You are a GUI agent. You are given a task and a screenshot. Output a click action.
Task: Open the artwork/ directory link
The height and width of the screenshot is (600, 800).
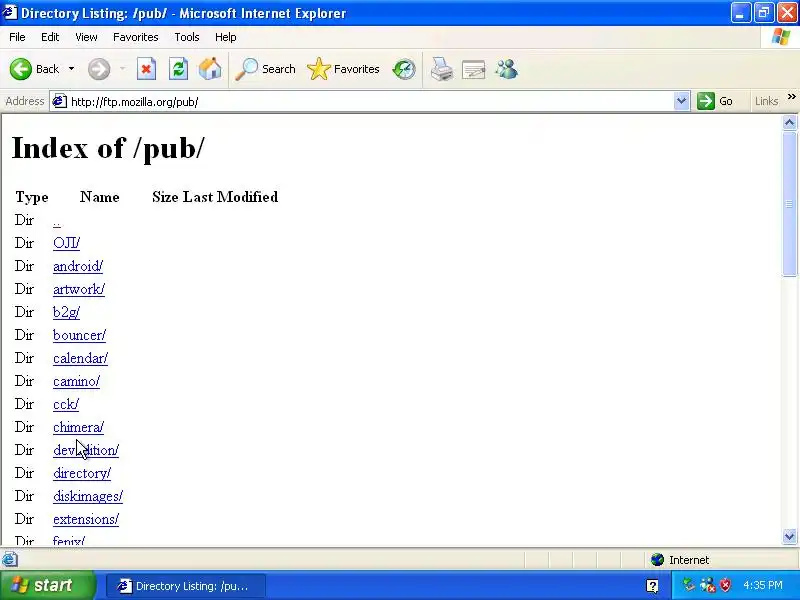pos(79,289)
